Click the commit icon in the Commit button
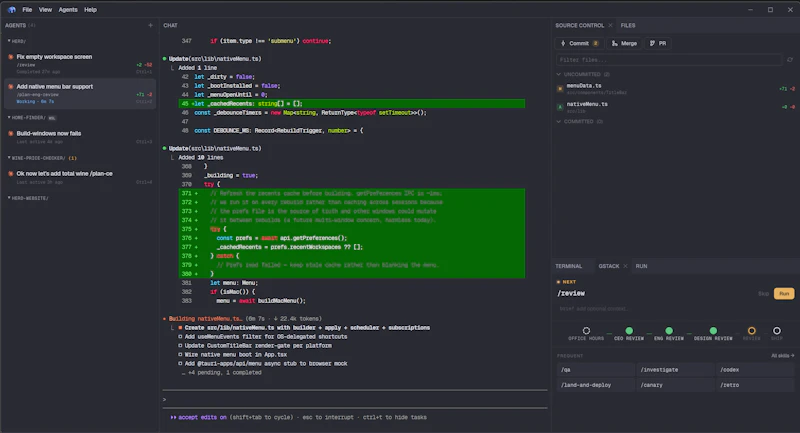 click(563, 43)
